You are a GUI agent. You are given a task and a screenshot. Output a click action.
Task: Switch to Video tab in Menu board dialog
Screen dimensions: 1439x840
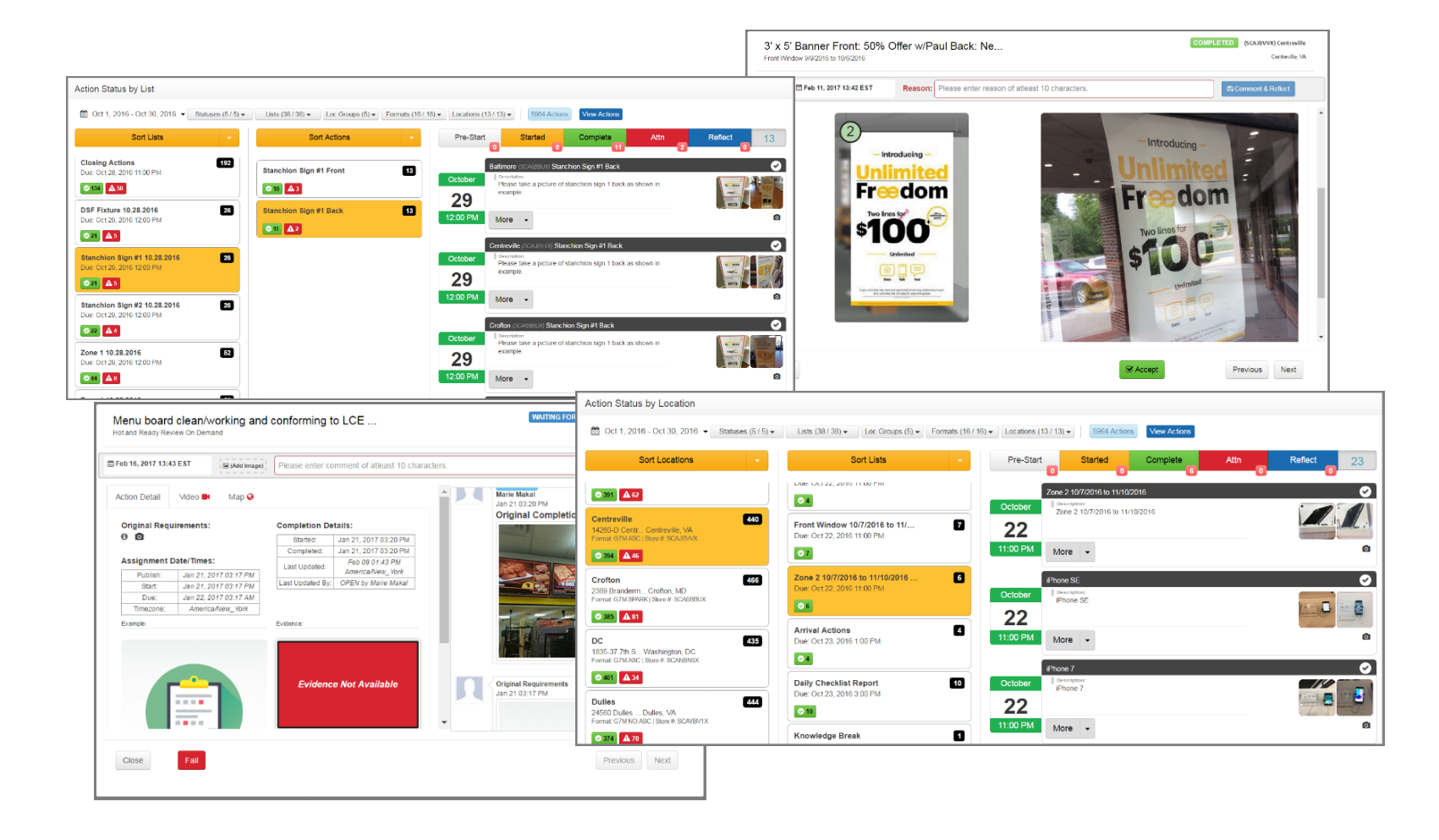click(x=195, y=497)
